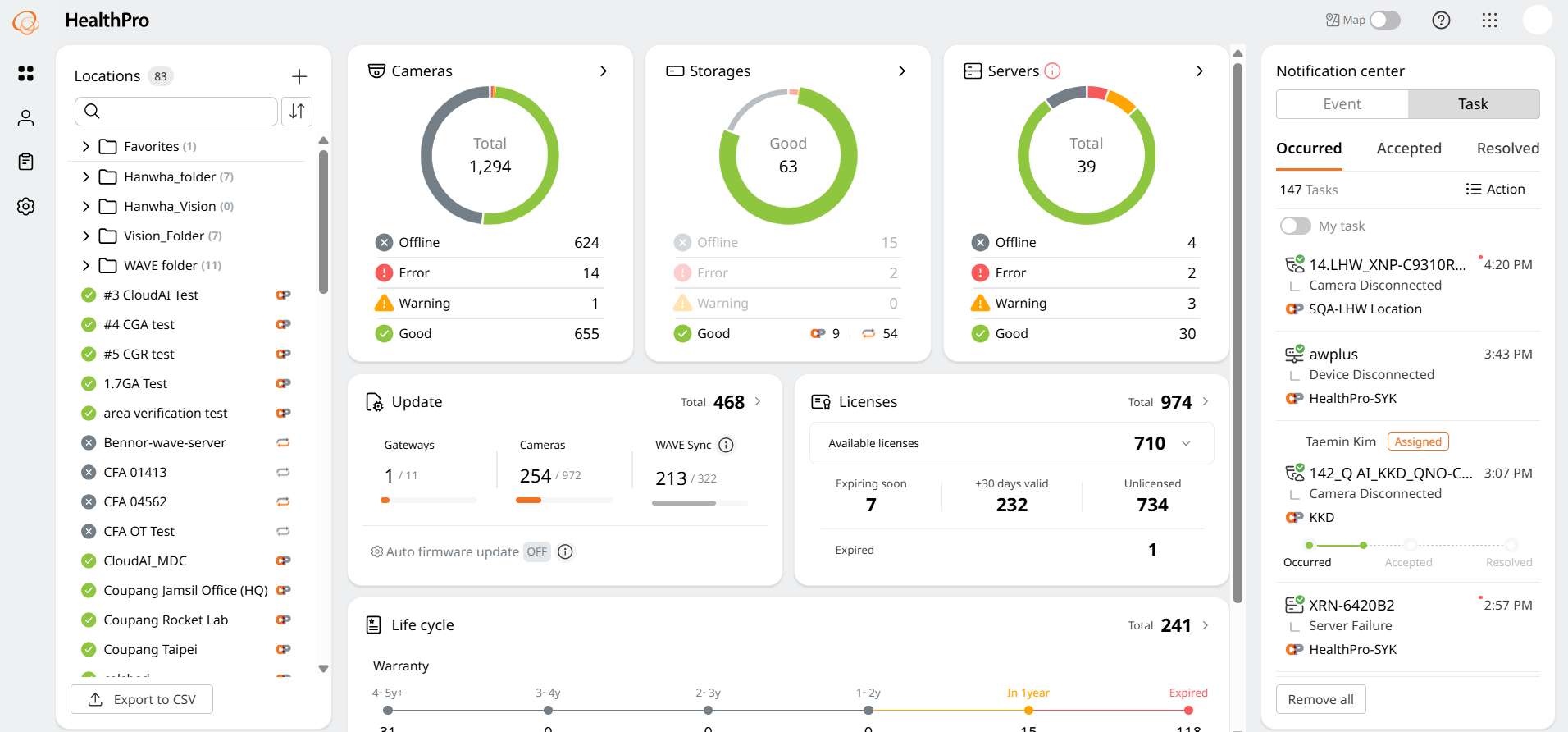
Task: Show WAVE Sync info icon
Action: pos(726,445)
